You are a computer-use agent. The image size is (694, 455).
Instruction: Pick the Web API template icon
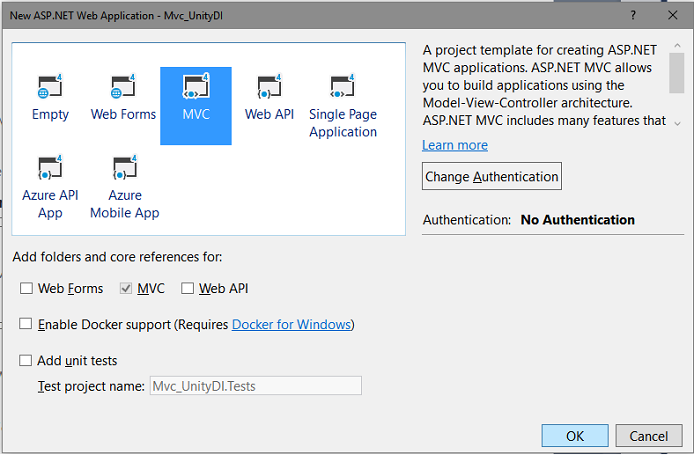point(269,86)
